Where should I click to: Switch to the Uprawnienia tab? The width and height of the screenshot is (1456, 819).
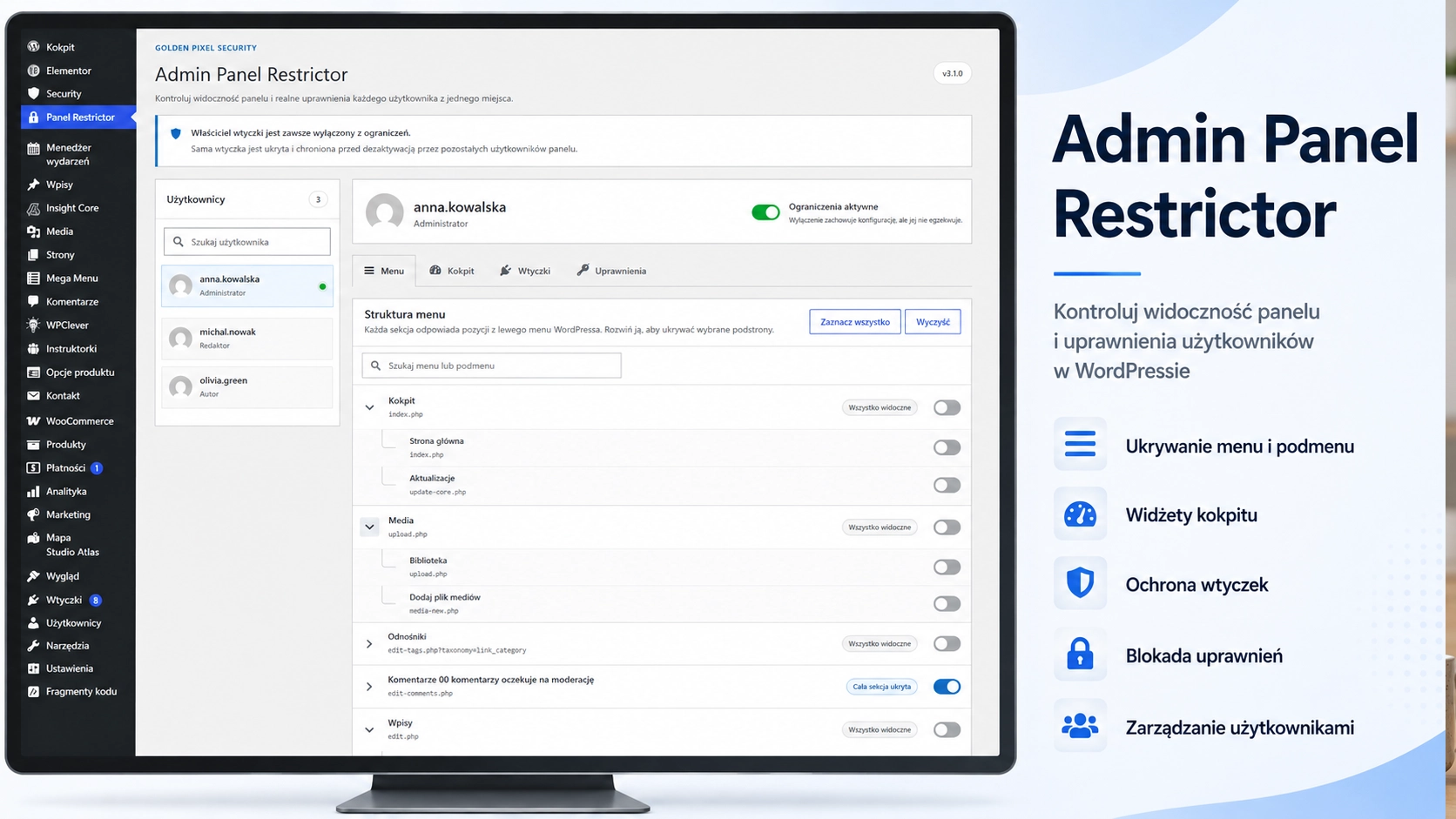click(x=611, y=271)
